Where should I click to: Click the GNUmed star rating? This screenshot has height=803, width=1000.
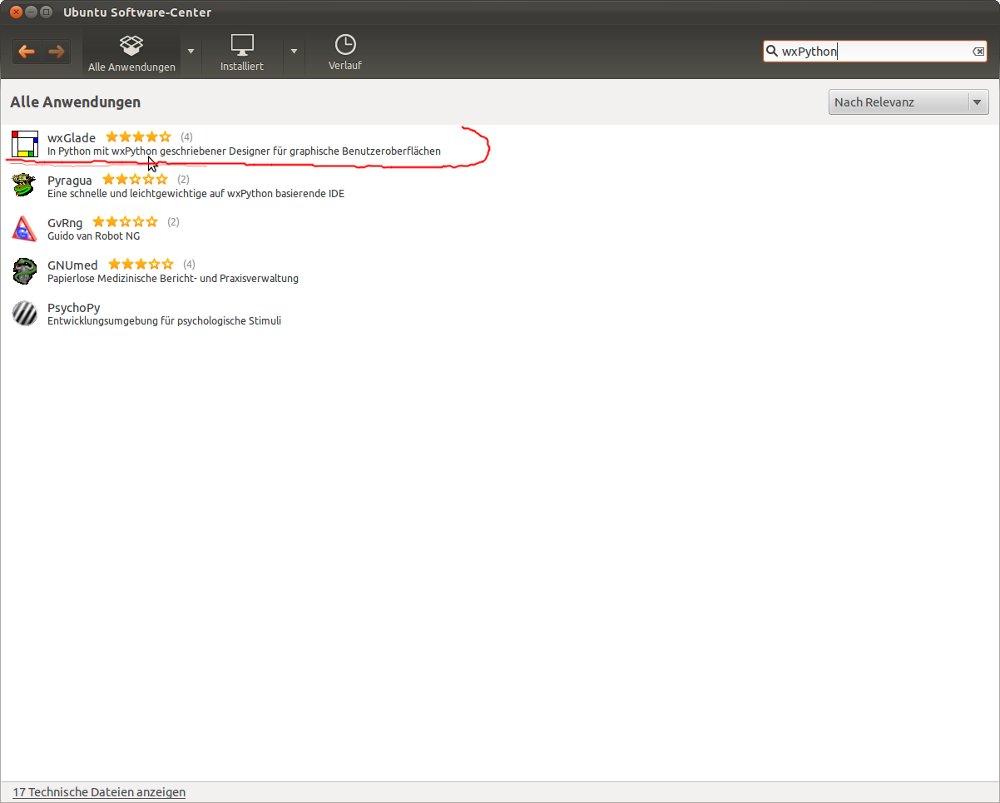coord(141,264)
